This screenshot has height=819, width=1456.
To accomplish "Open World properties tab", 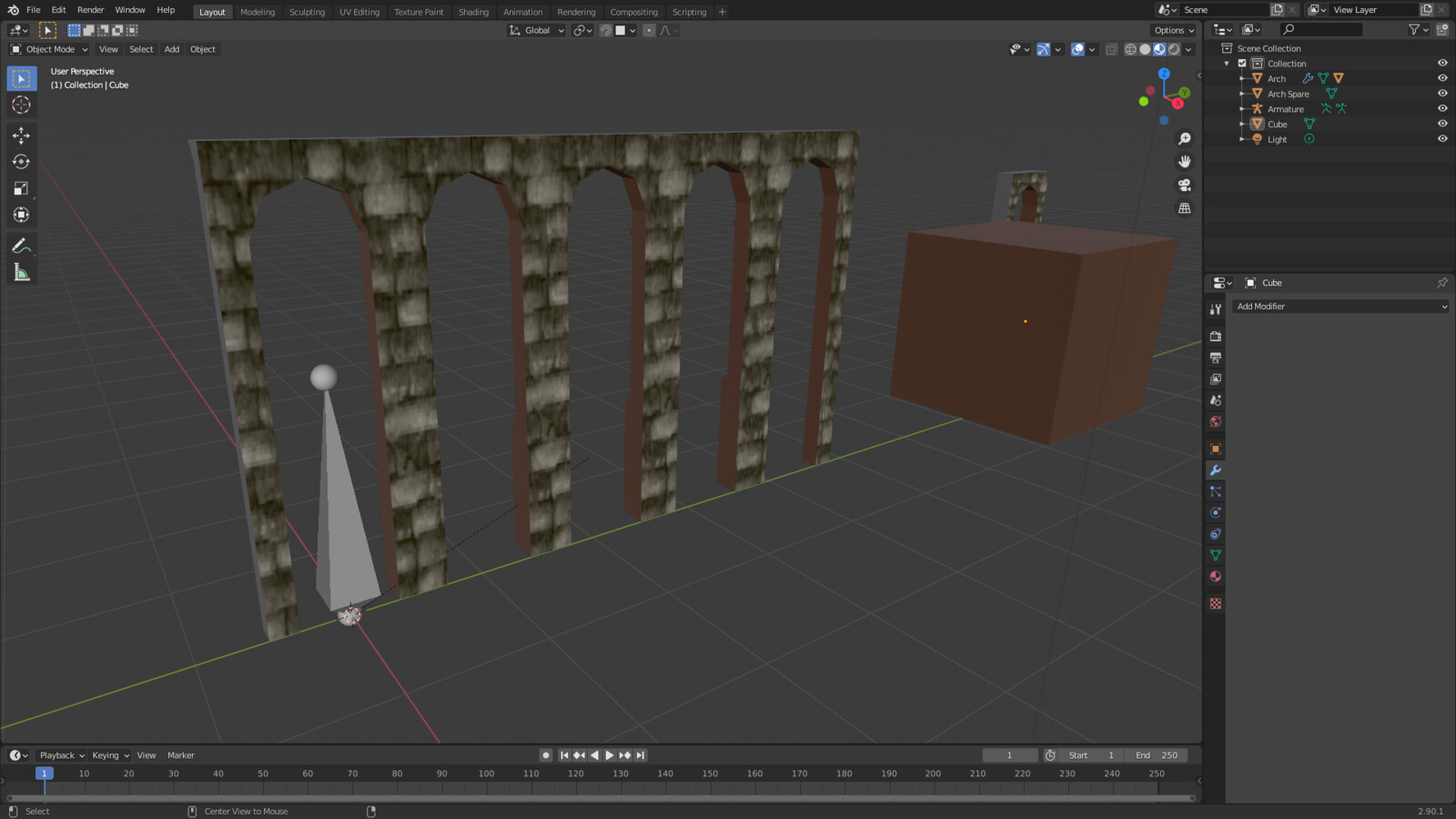I will [1215, 421].
